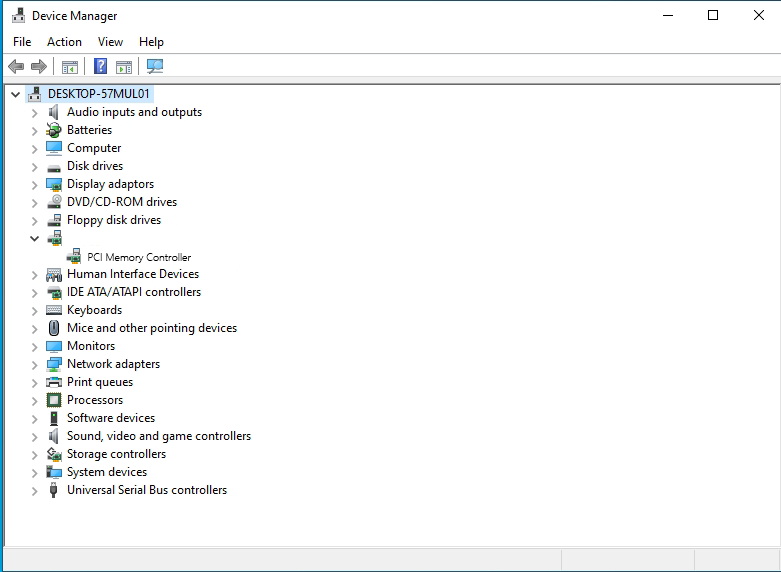The image size is (781, 572).
Task: Expand the Keyboards category
Action: point(34,311)
